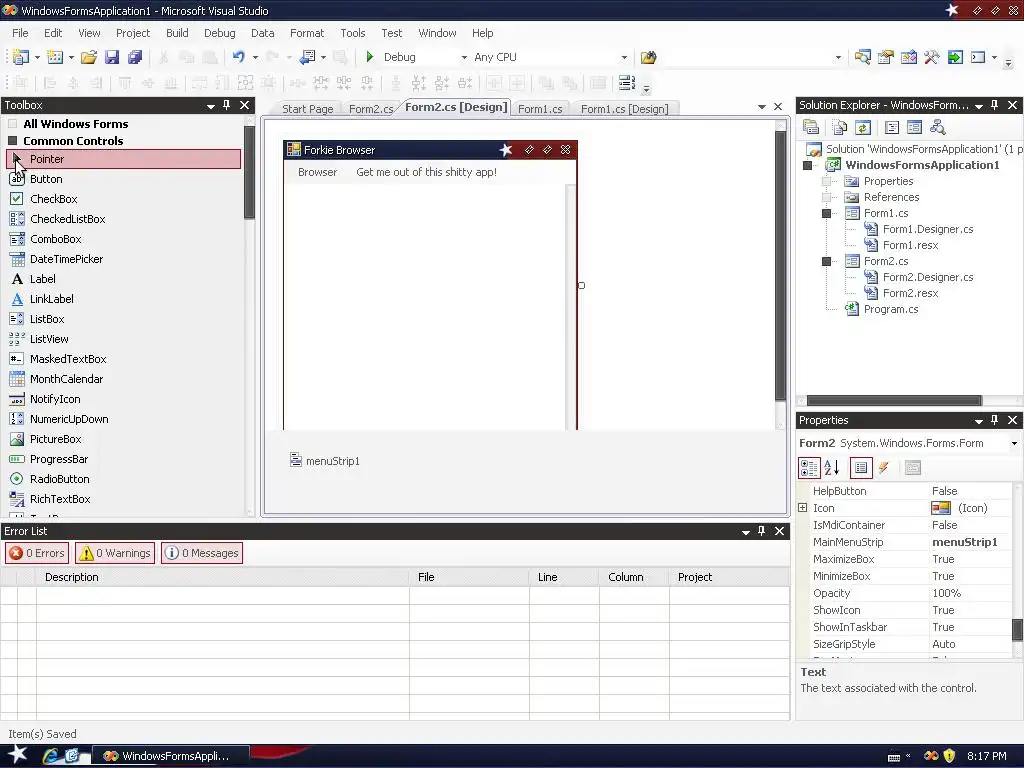This screenshot has height=768, width=1024.
Task: Save the current file with the floppy icon
Action: click(x=112, y=57)
